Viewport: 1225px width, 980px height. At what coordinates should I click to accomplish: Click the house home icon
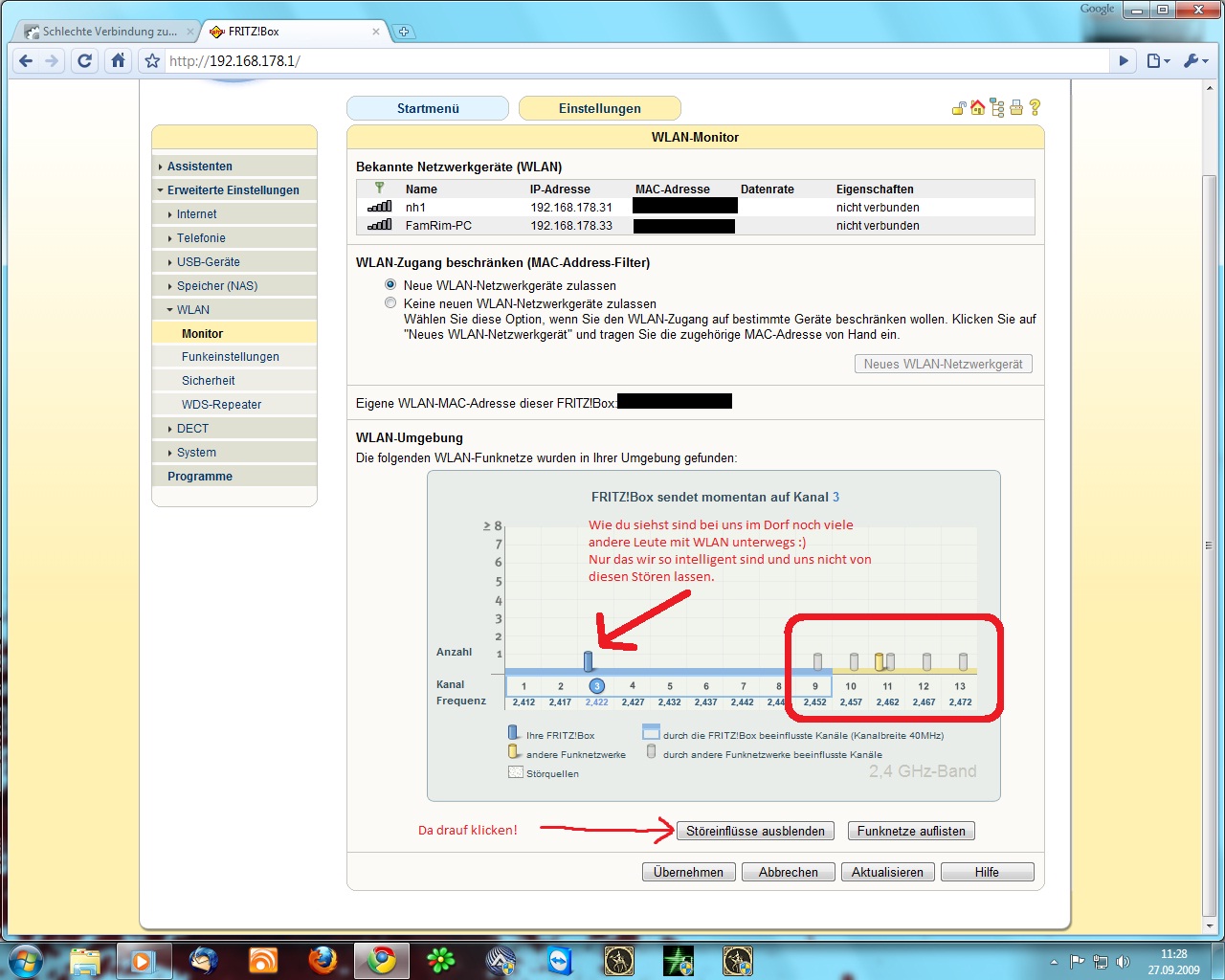pos(977,108)
